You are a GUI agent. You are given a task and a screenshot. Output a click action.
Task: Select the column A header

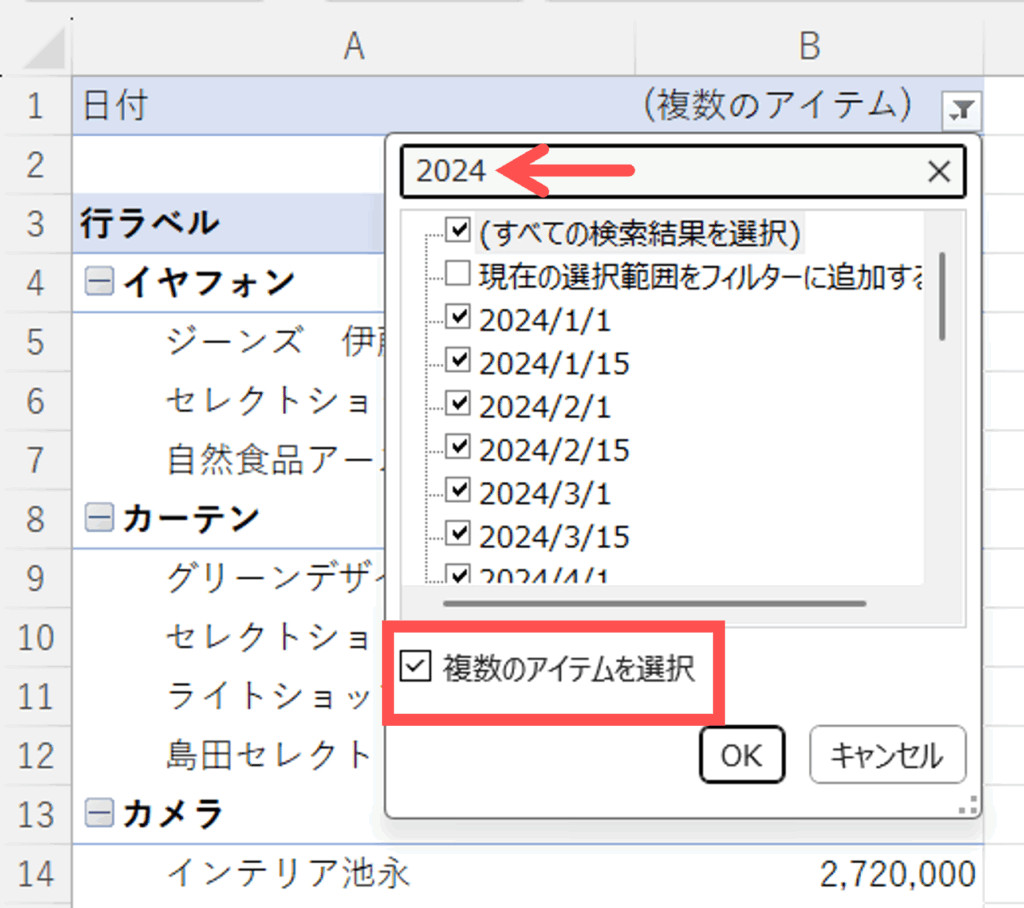tap(353, 45)
